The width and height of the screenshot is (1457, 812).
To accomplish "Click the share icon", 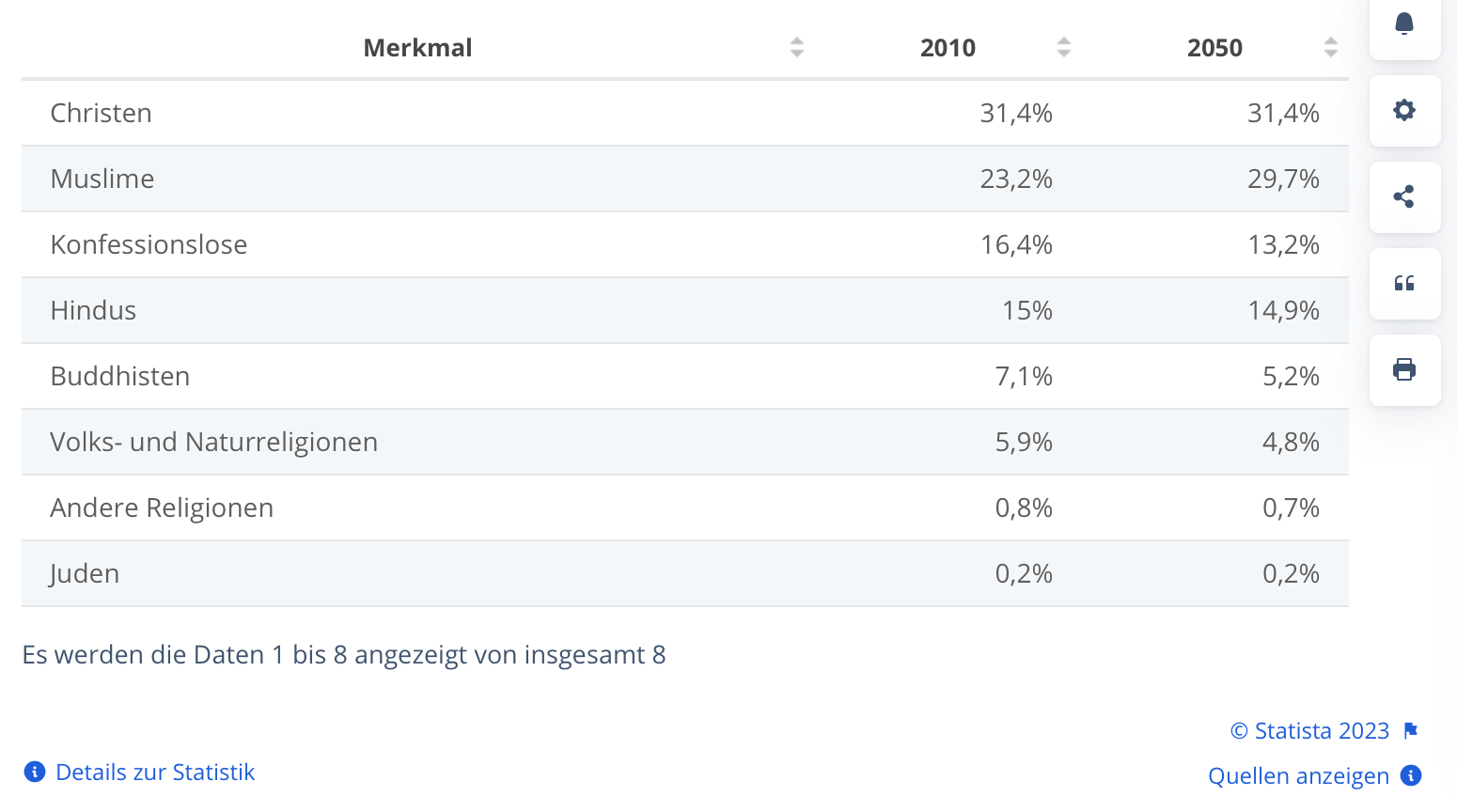I will pos(1404,196).
